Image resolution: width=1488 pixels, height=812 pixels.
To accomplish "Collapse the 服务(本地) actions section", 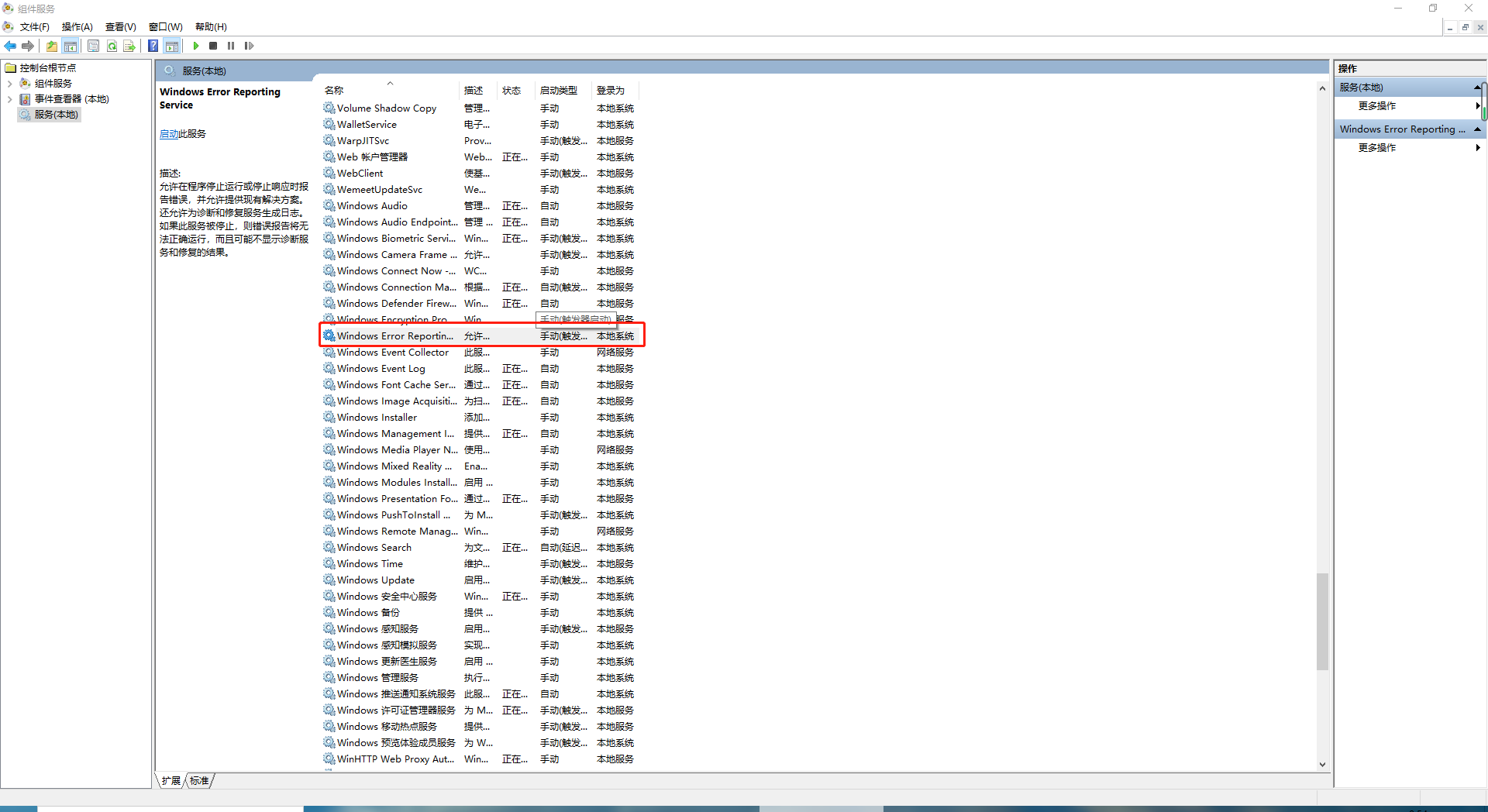I will (1477, 87).
